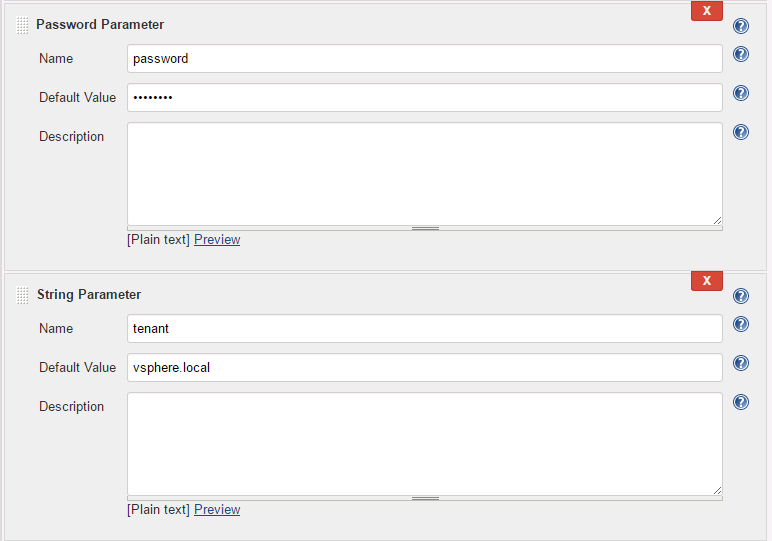Grab the String Parameter drag handle
This screenshot has width=772, height=541.
[x=23, y=296]
